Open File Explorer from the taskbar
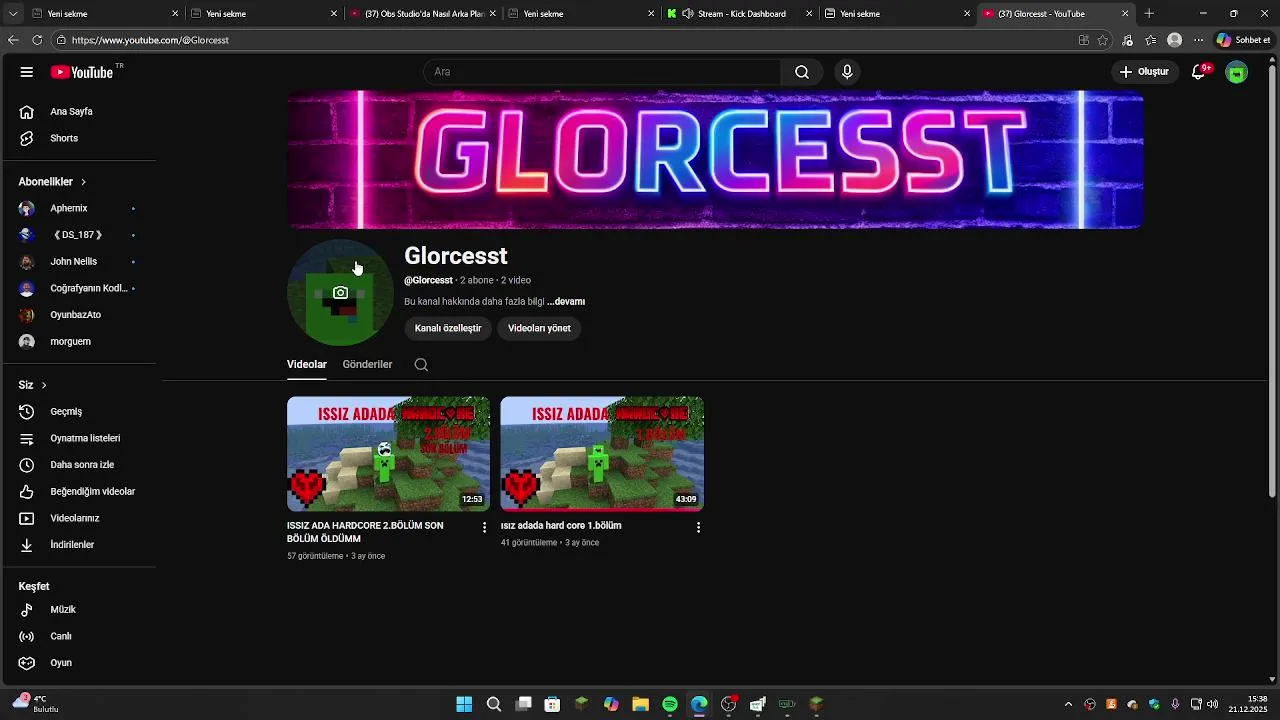This screenshot has height=720, width=1280. pyautogui.click(x=640, y=704)
